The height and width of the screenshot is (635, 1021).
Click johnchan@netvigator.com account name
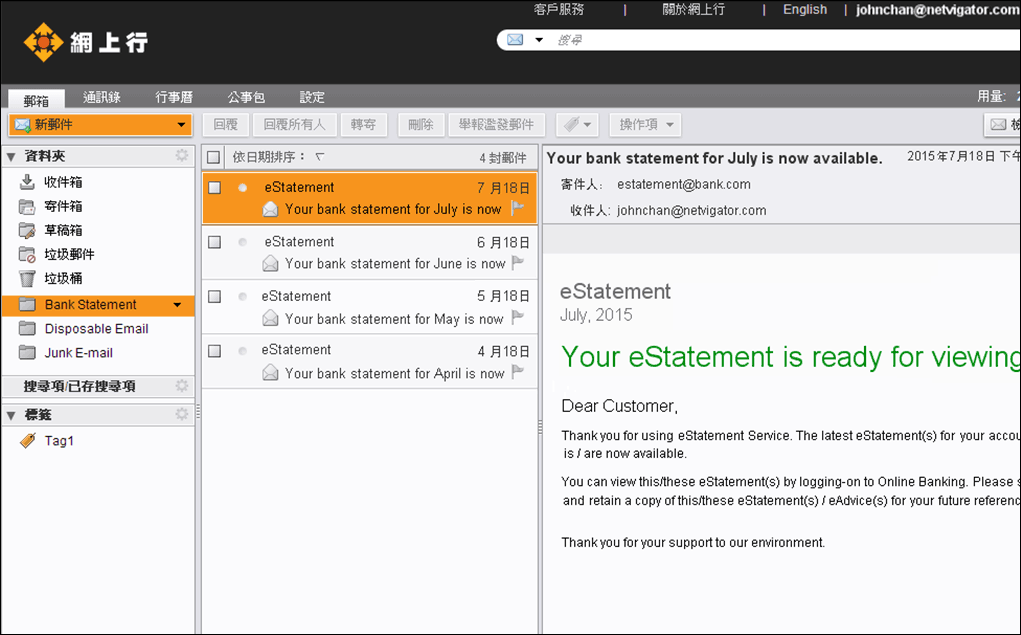point(938,10)
